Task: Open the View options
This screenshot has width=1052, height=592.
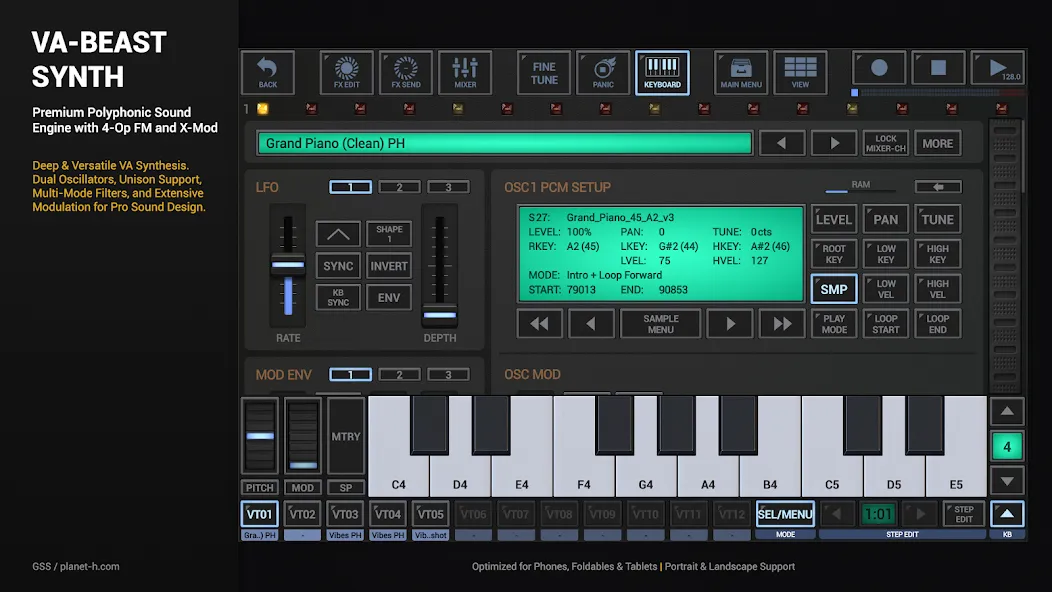Action: click(800, 72)
